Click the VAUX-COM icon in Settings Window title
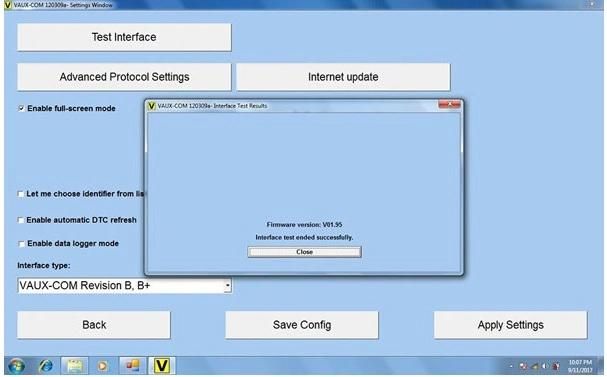 pos(8,5)
